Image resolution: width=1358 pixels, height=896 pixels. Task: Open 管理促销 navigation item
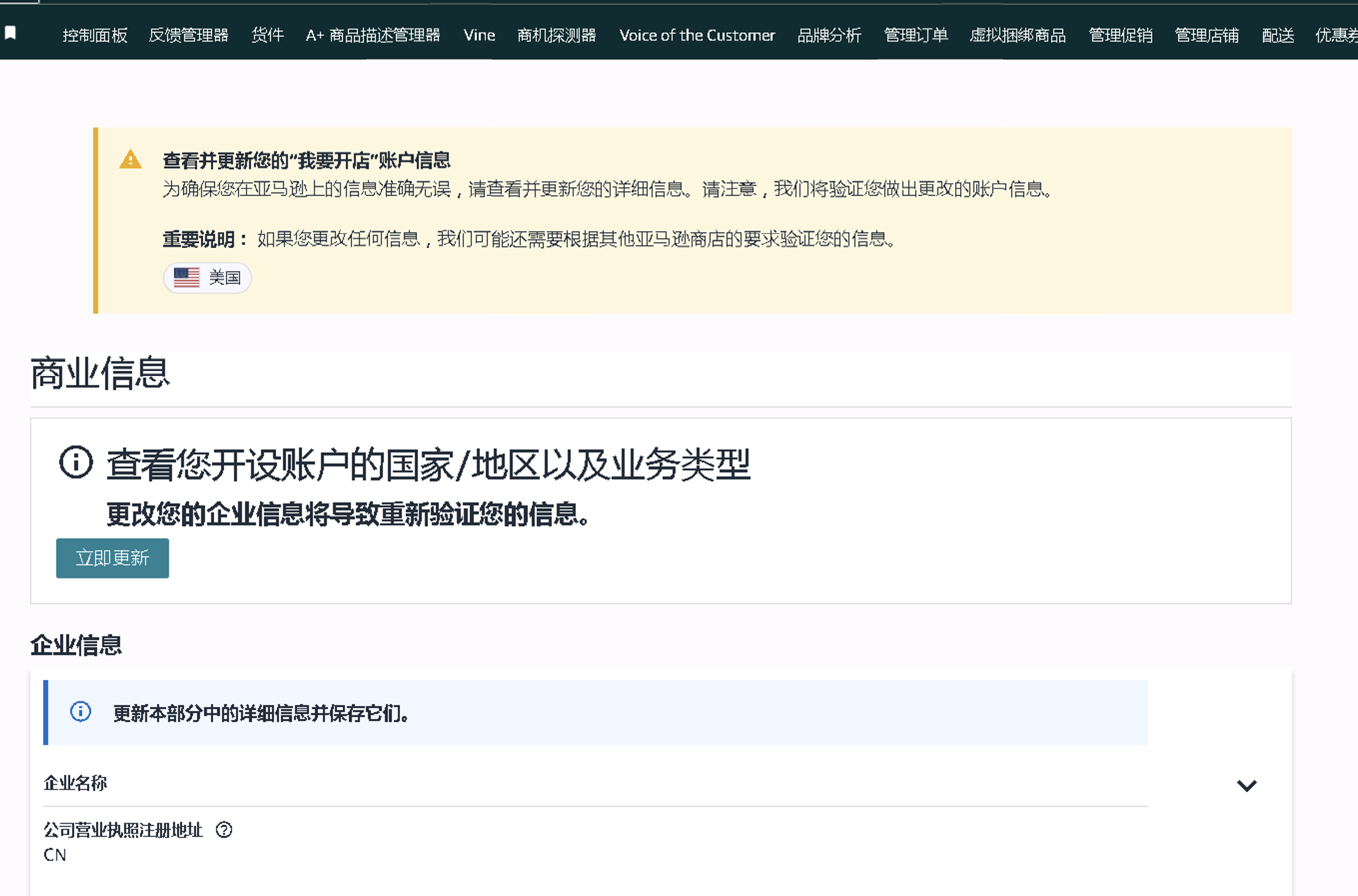pos(1120,35)
